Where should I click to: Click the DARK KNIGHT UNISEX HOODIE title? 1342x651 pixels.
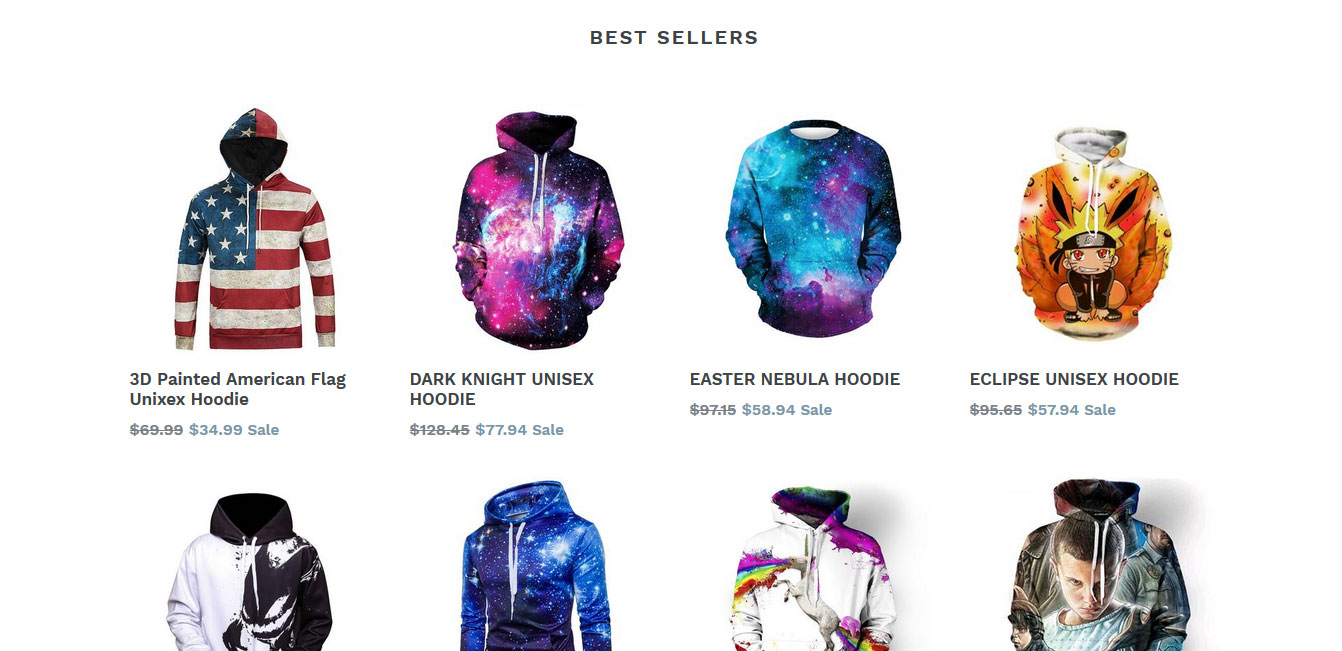click(x=502, y=389)
